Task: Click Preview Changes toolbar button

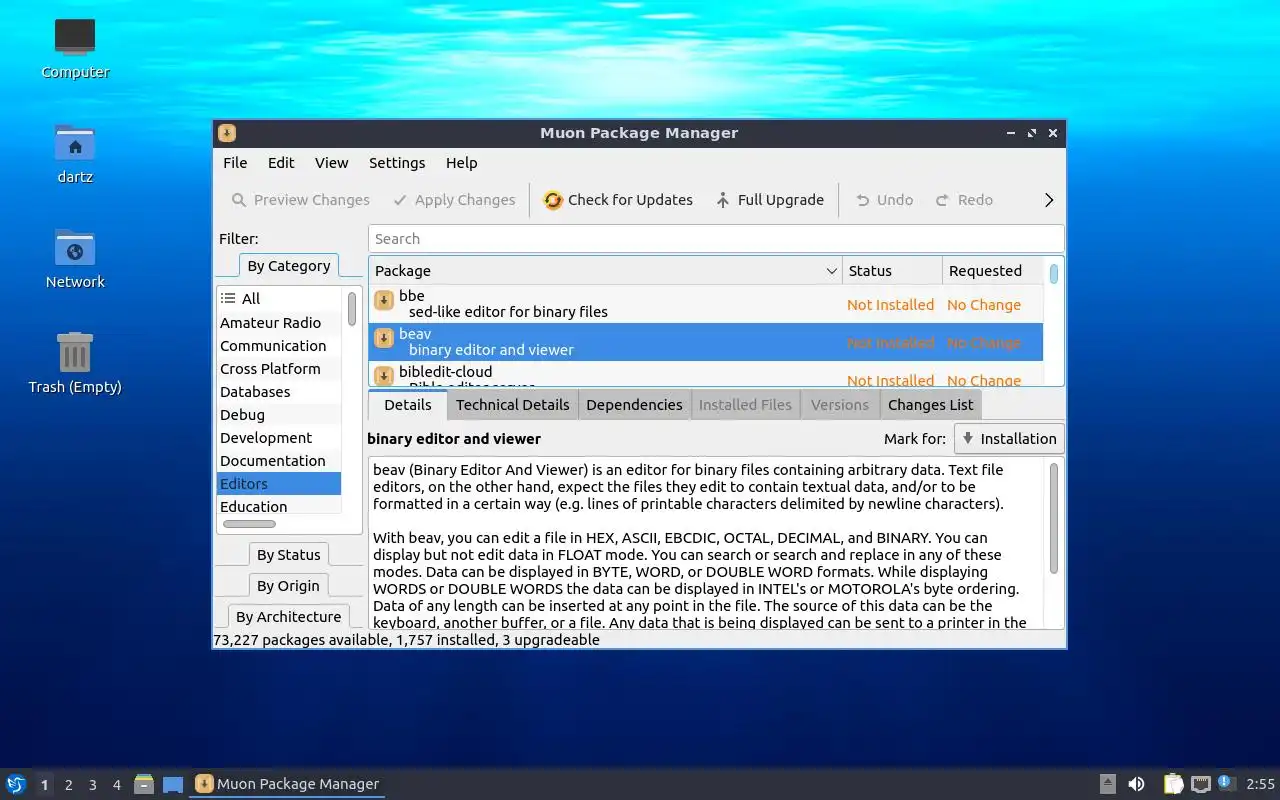Action: point(300,200)
